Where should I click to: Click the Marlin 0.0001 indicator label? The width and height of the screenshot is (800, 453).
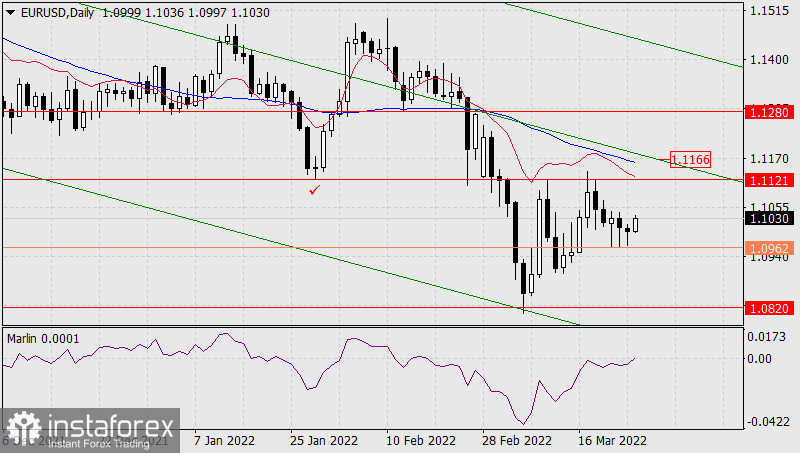44,338
